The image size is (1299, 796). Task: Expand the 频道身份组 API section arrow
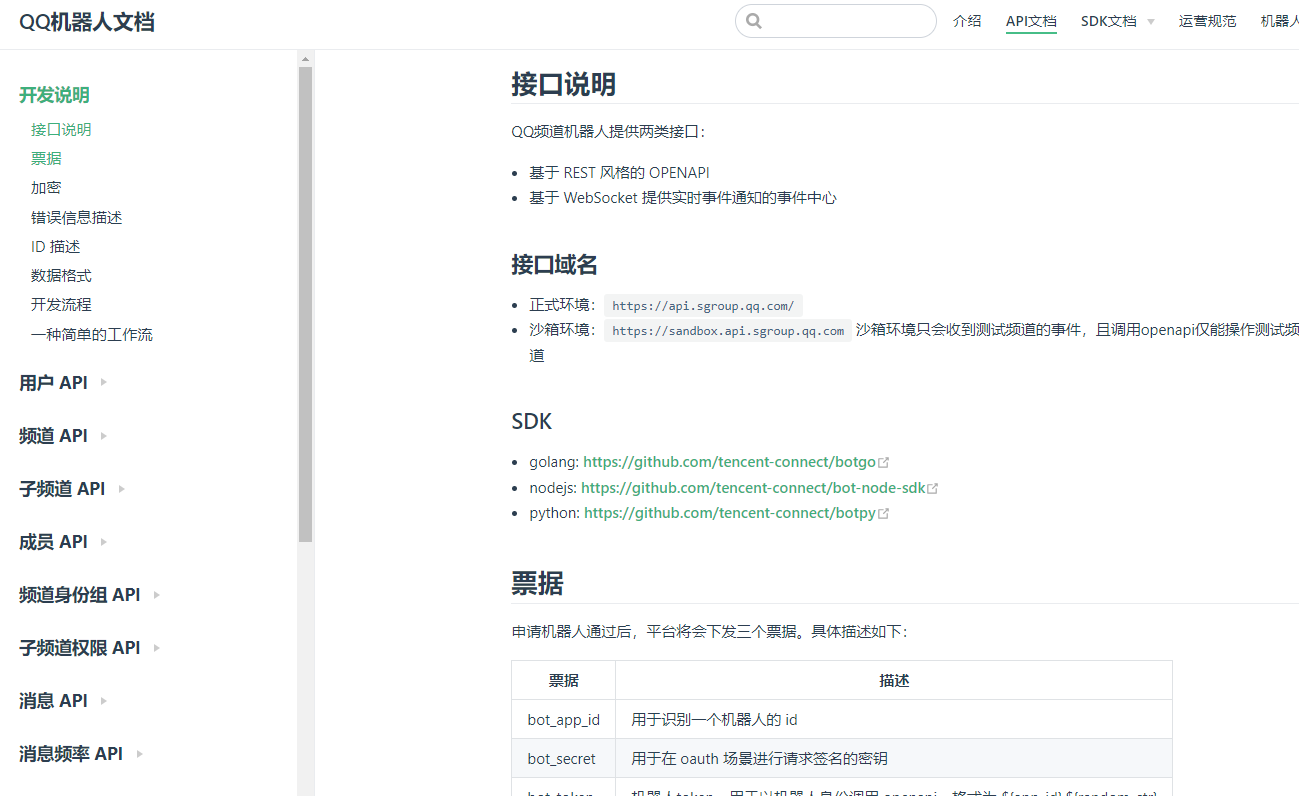click(157, 594)
